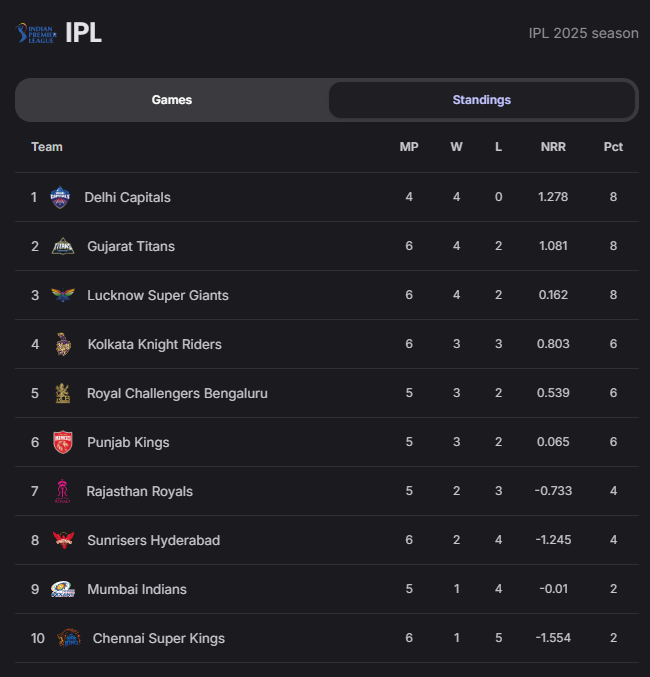Click the Punjab Kings team logo

coord(63,442)
